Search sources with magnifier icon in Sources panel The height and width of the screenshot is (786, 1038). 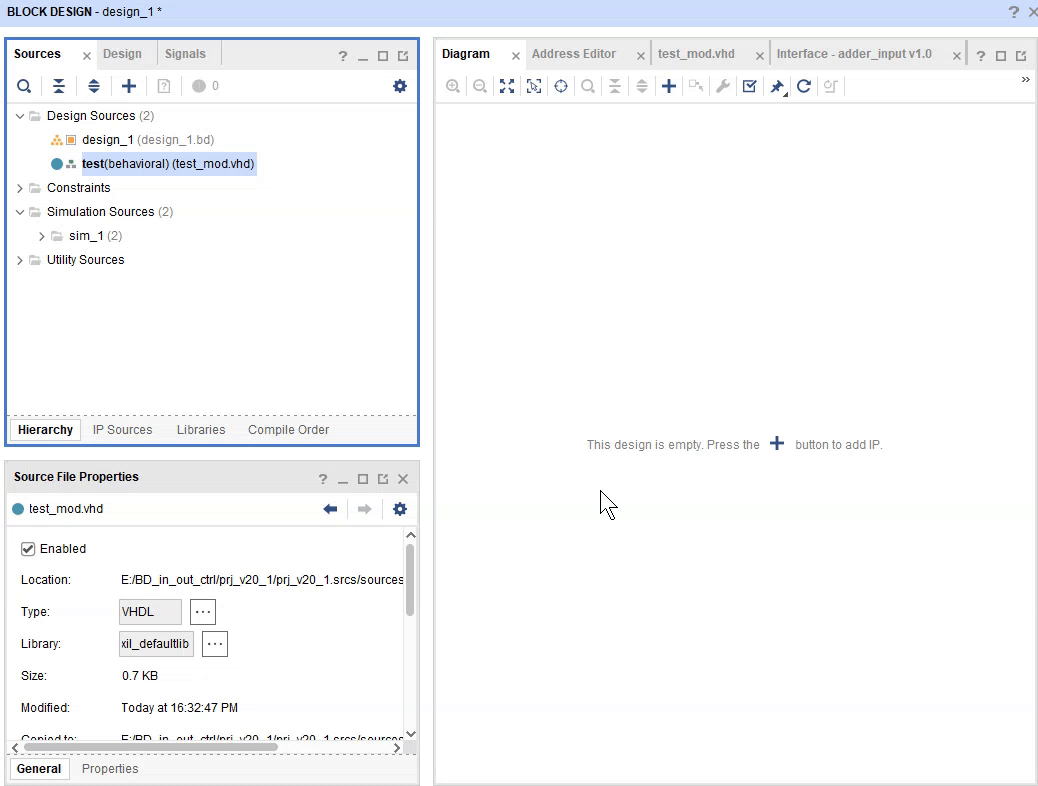24,86
